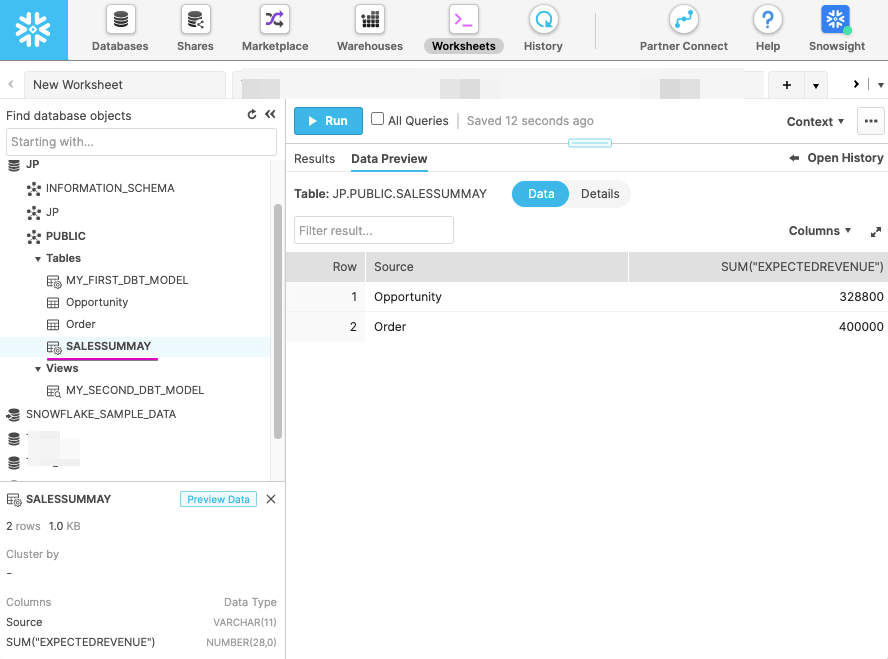This screenshot has height=659, width=888.
Task: Expand the results grid to fullscreen
Action: (x=876, y=232)
